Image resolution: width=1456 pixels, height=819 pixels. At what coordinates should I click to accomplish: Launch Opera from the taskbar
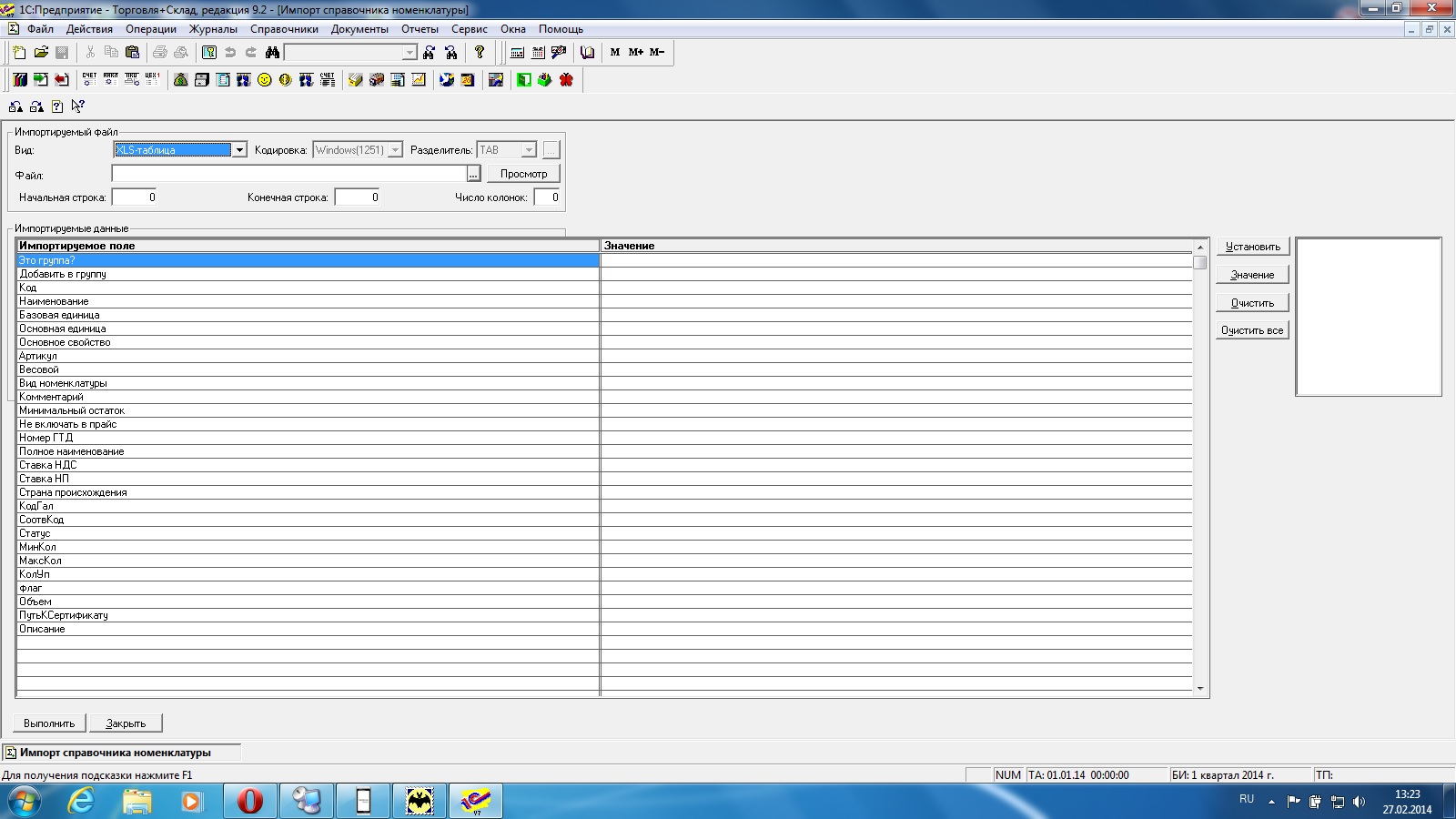click(x=250, y=801)
